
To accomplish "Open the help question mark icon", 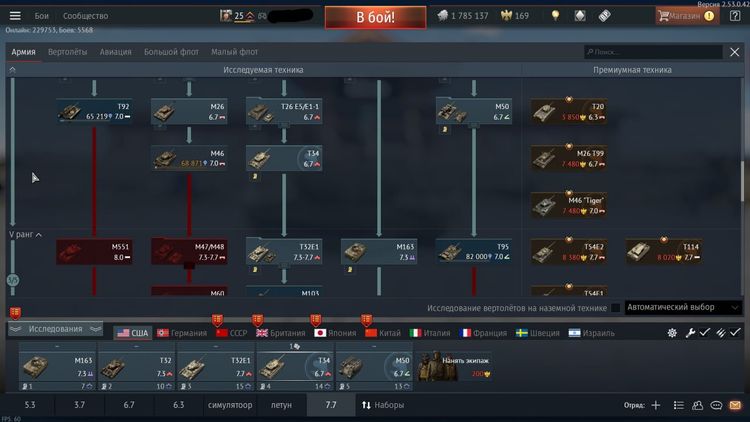I will tap(735, 16).
